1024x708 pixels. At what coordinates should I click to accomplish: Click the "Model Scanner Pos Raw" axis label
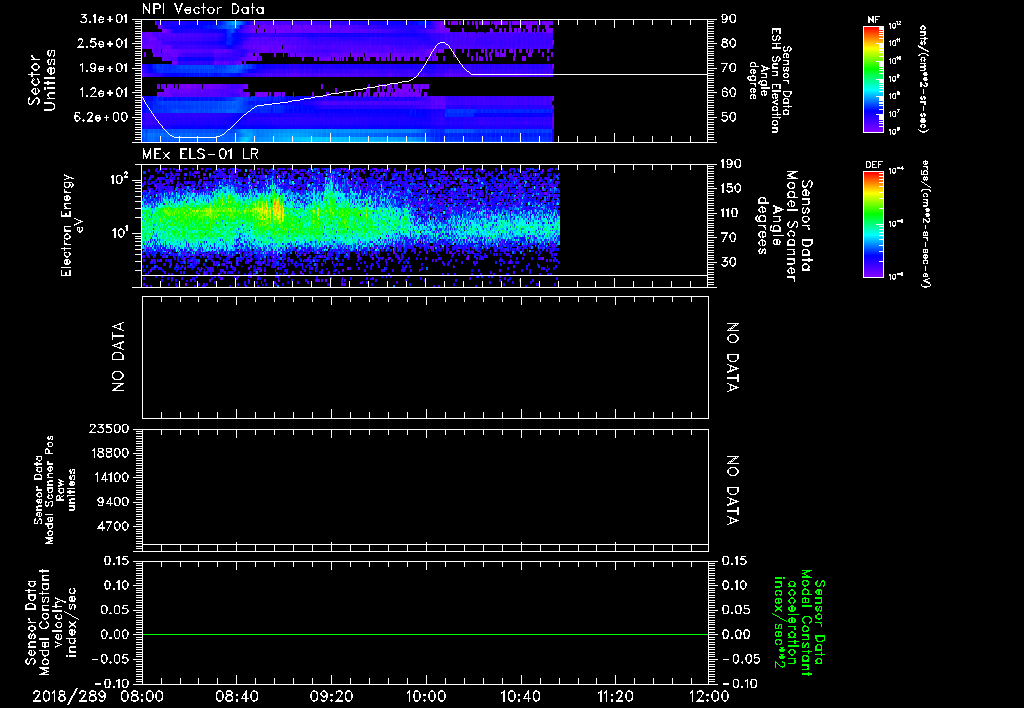tap(55, 490)
